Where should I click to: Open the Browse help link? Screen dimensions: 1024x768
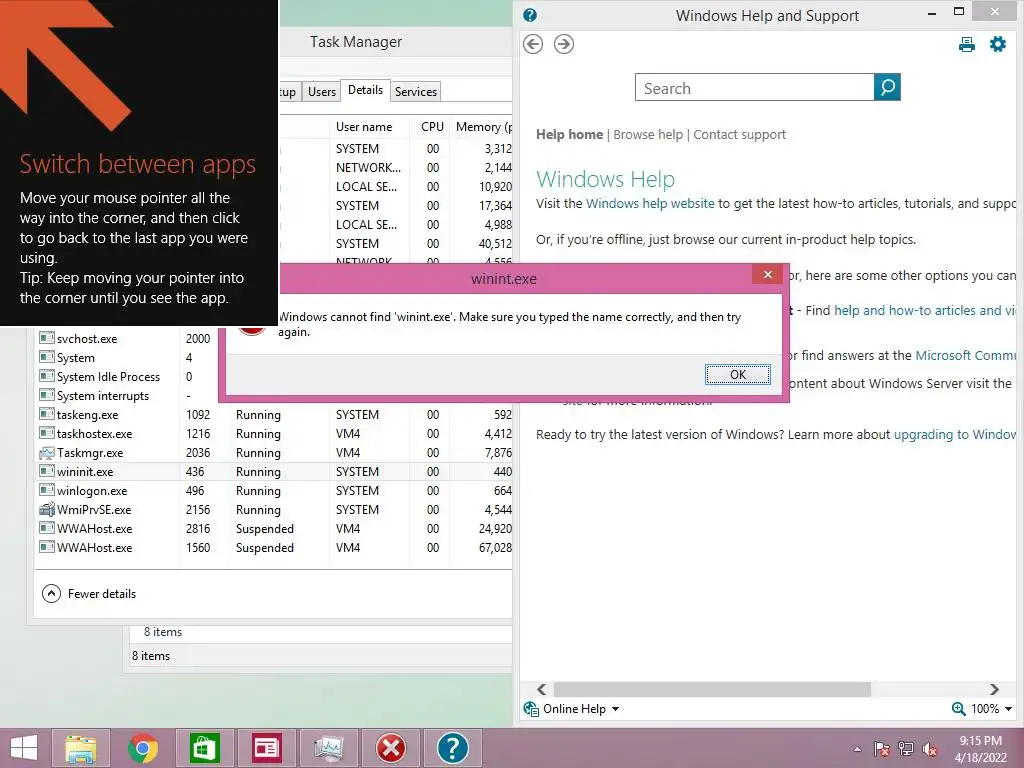click(648, 135)
